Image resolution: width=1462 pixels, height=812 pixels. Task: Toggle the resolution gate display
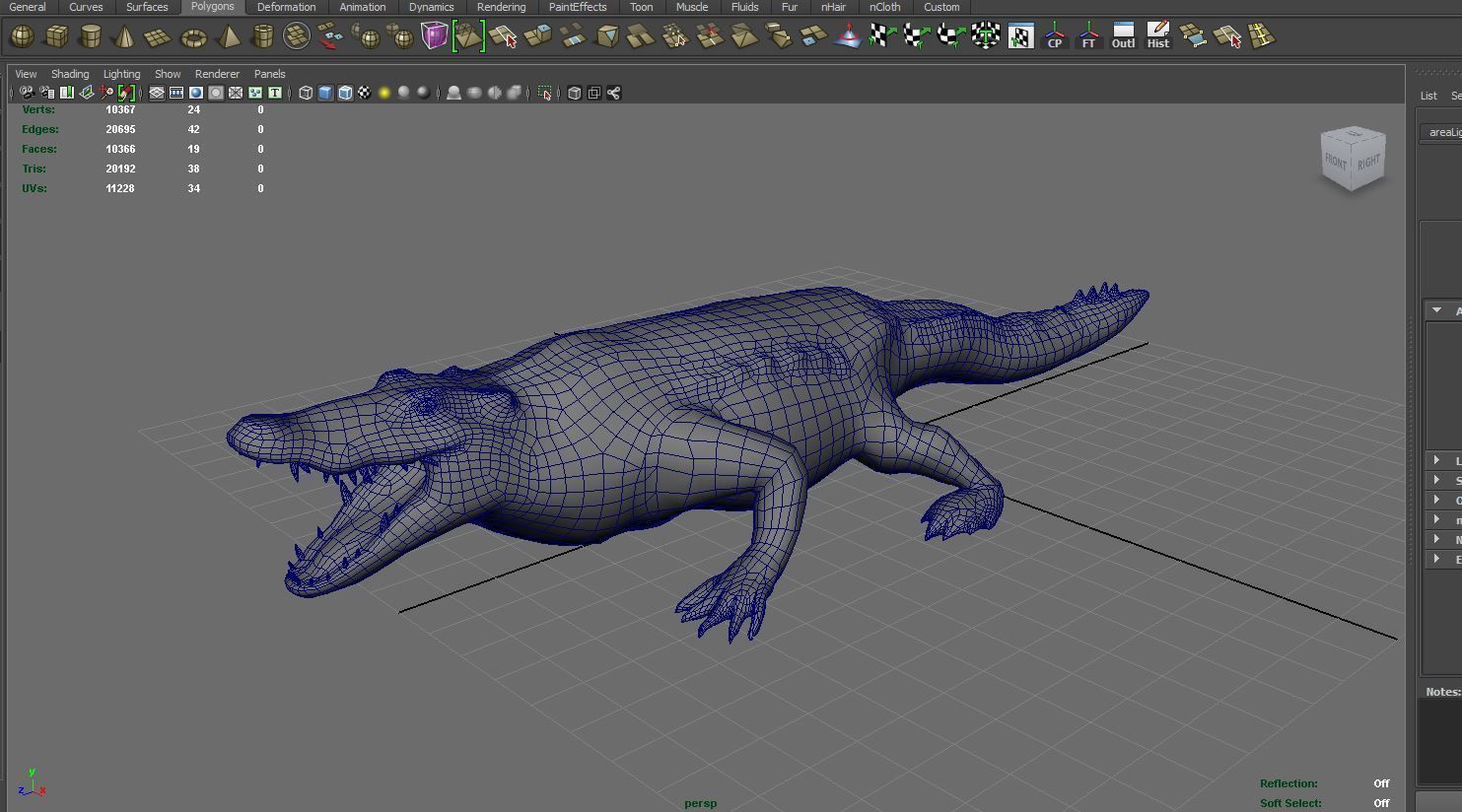coord(196,93)
